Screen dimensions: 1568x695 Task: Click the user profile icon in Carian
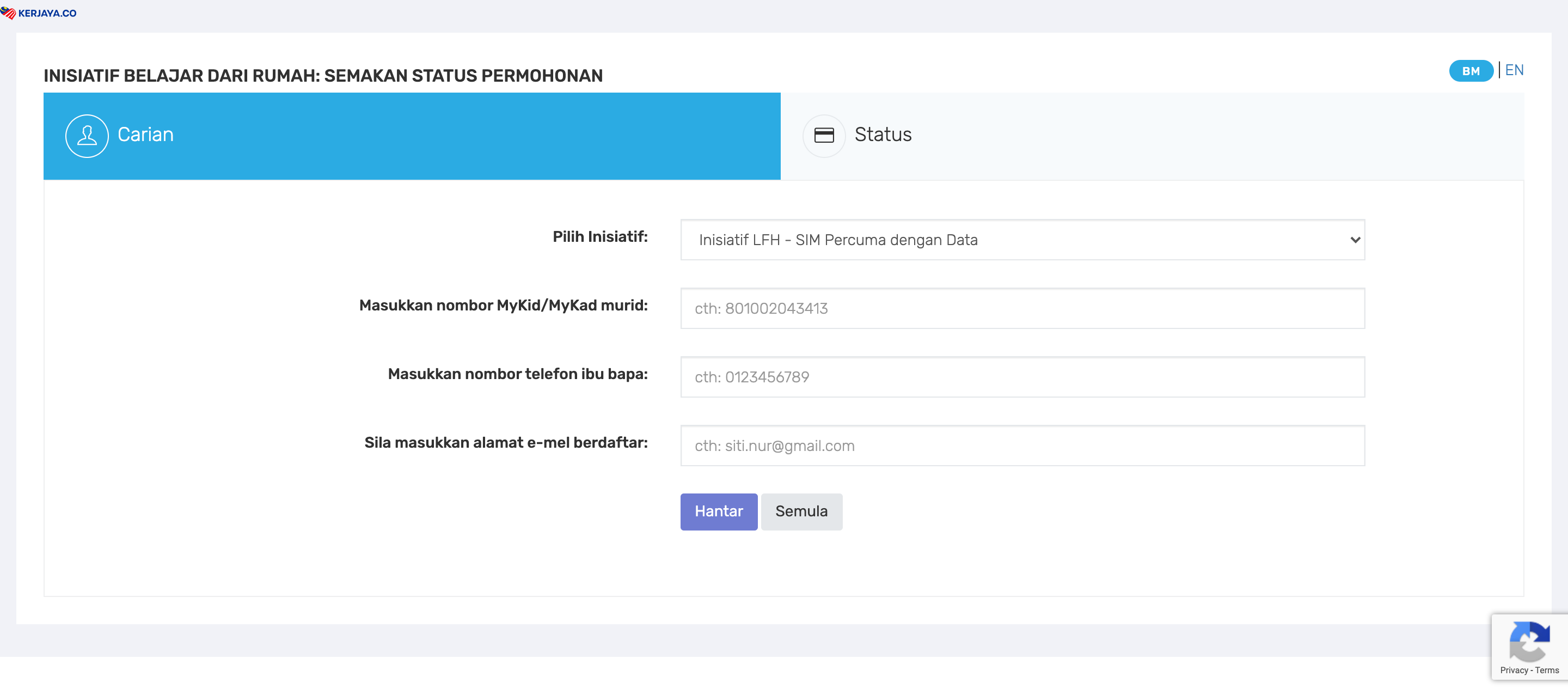click(87, 136)
